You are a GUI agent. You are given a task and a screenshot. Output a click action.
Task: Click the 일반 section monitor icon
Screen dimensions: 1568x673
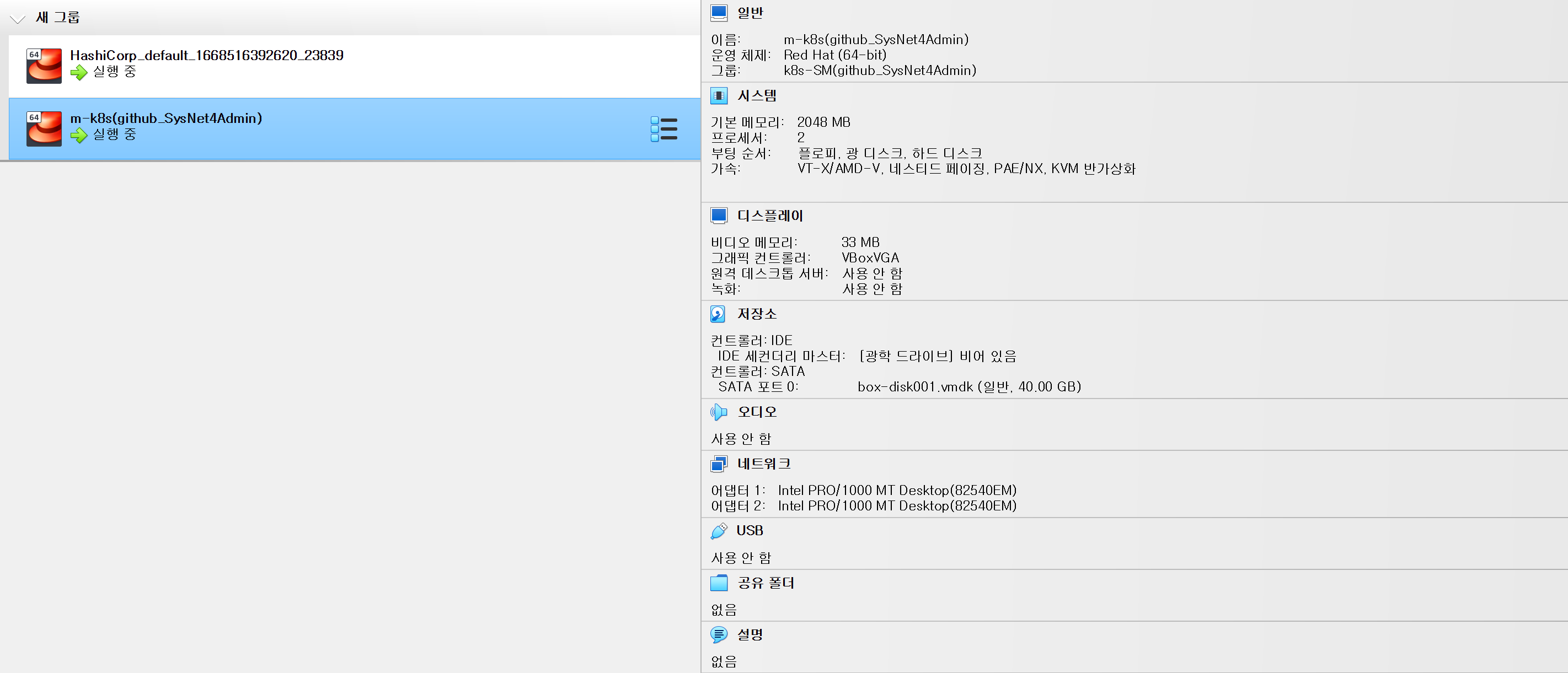pos(719,13)
